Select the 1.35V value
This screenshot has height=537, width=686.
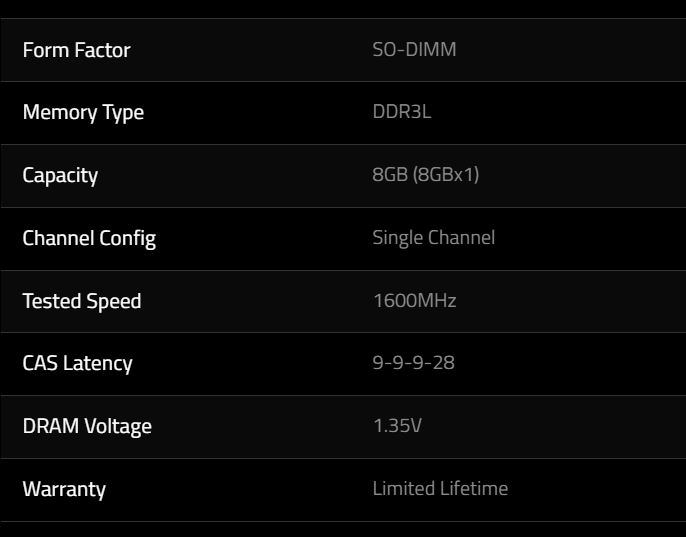(397, 425)
